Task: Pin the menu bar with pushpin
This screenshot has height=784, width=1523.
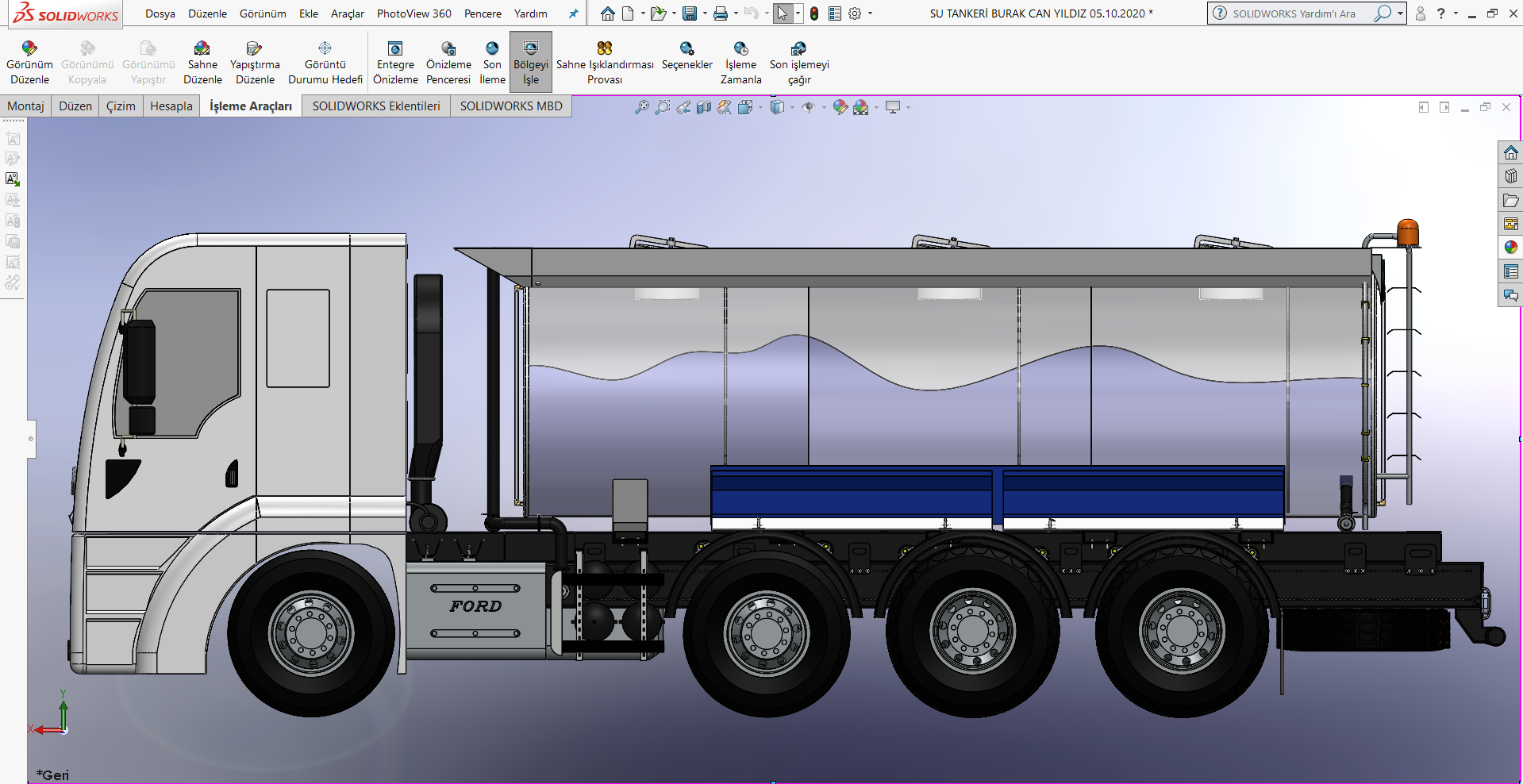Action: pyautogui.click(x=573, y=13)
